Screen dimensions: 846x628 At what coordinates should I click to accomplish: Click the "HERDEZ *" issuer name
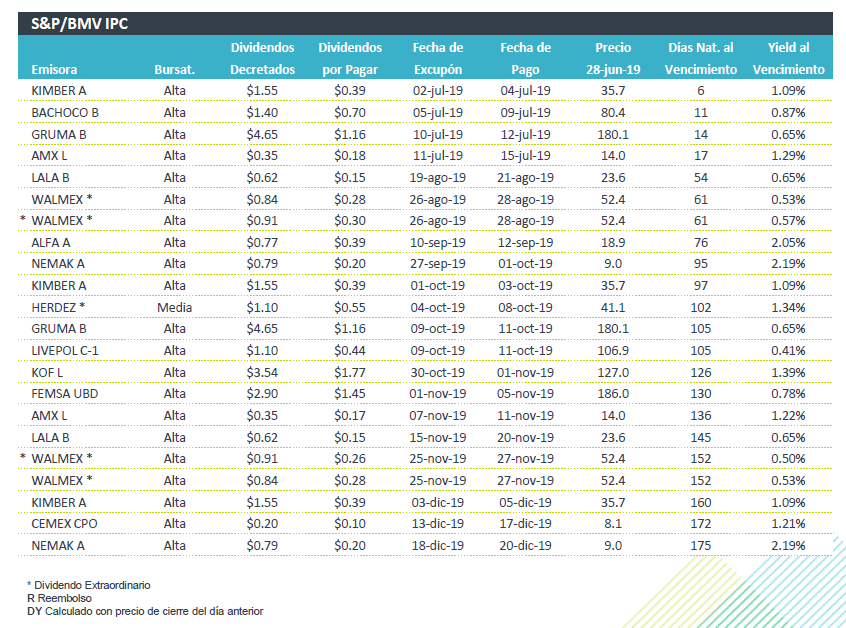[58, 308]
